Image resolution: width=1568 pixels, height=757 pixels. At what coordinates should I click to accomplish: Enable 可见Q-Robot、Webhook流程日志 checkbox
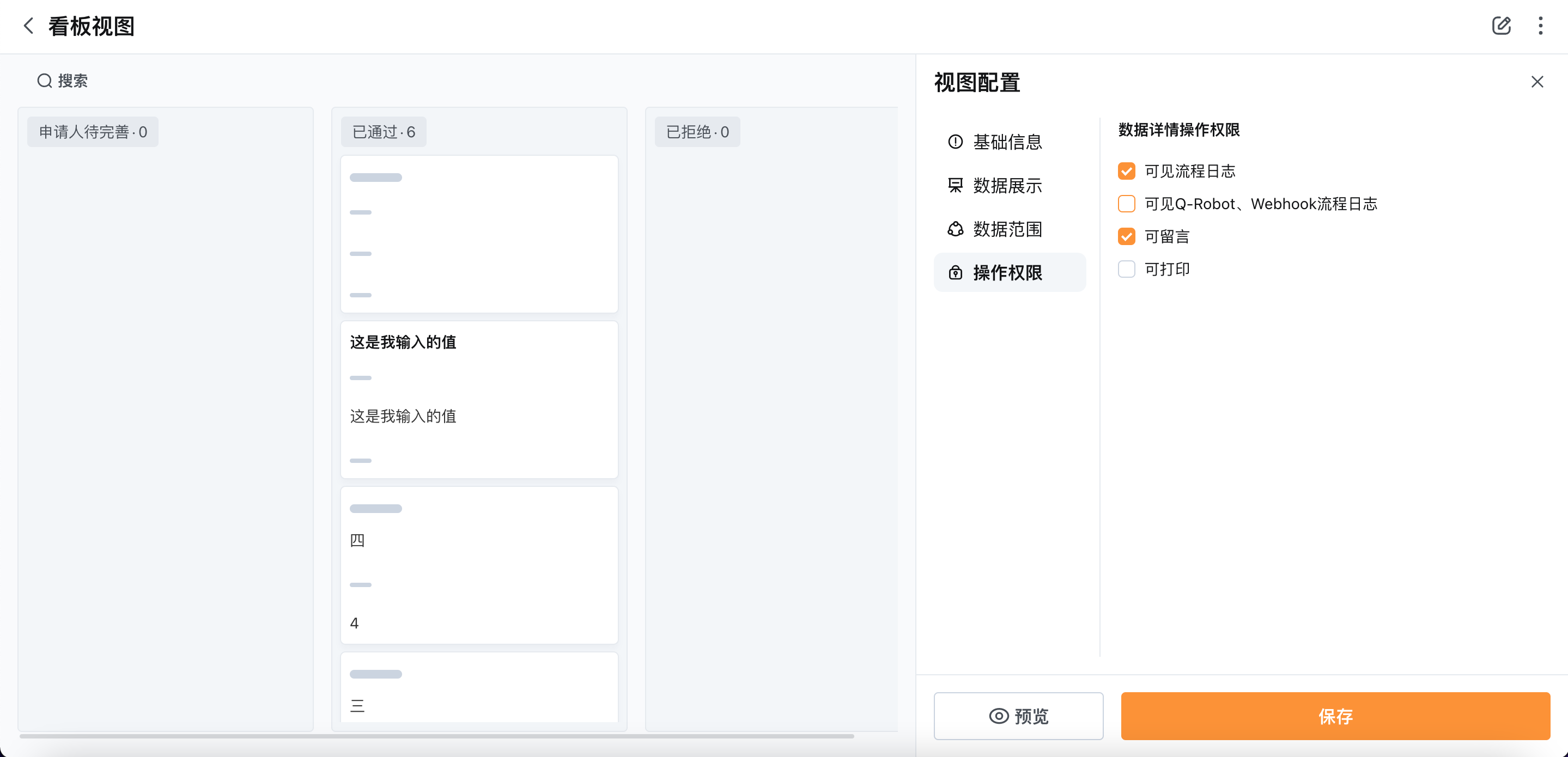pyautogui.click(x=1126, y=204)
